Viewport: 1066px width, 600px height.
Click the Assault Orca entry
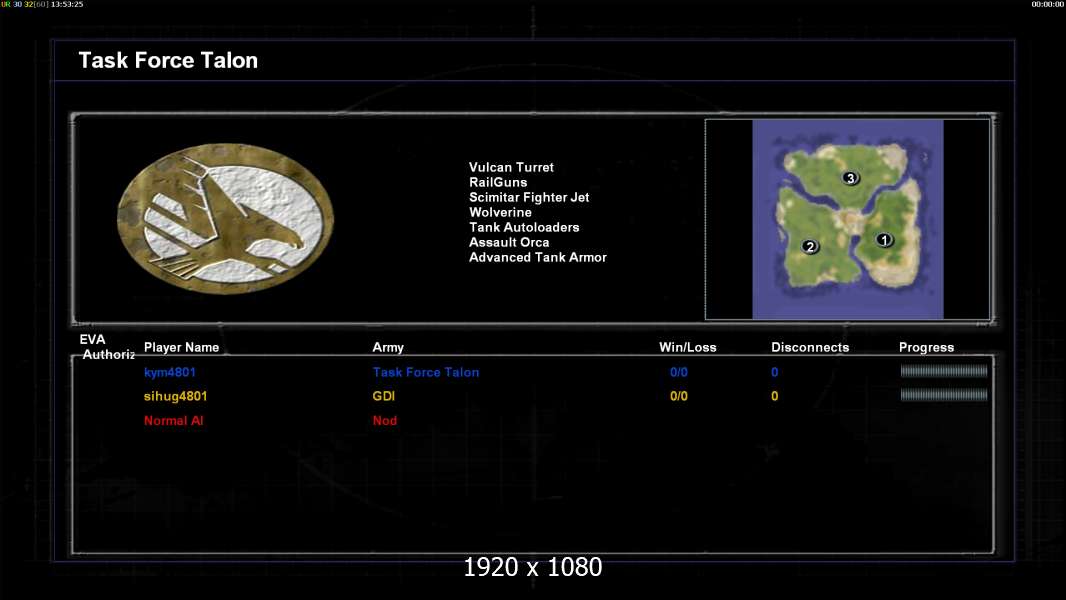coord(509,242)
